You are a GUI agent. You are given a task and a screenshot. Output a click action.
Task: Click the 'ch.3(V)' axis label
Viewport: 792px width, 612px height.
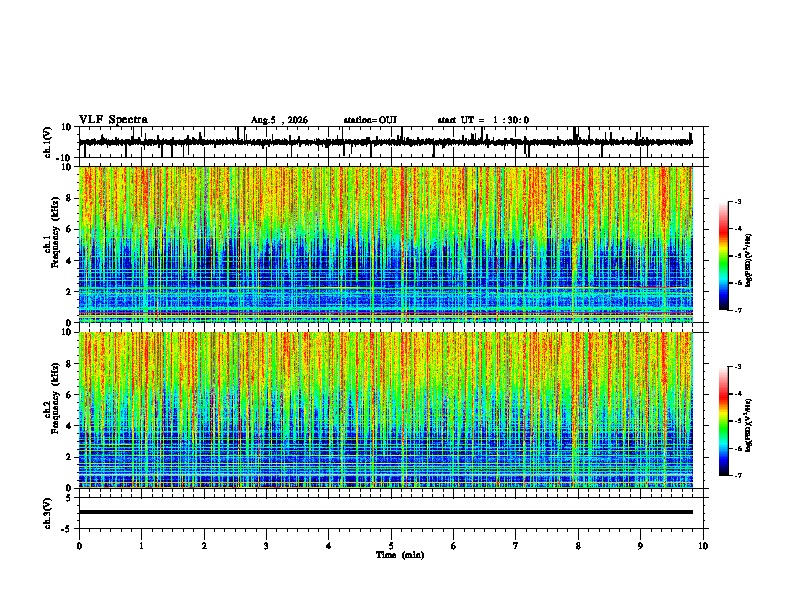[48, 513]
